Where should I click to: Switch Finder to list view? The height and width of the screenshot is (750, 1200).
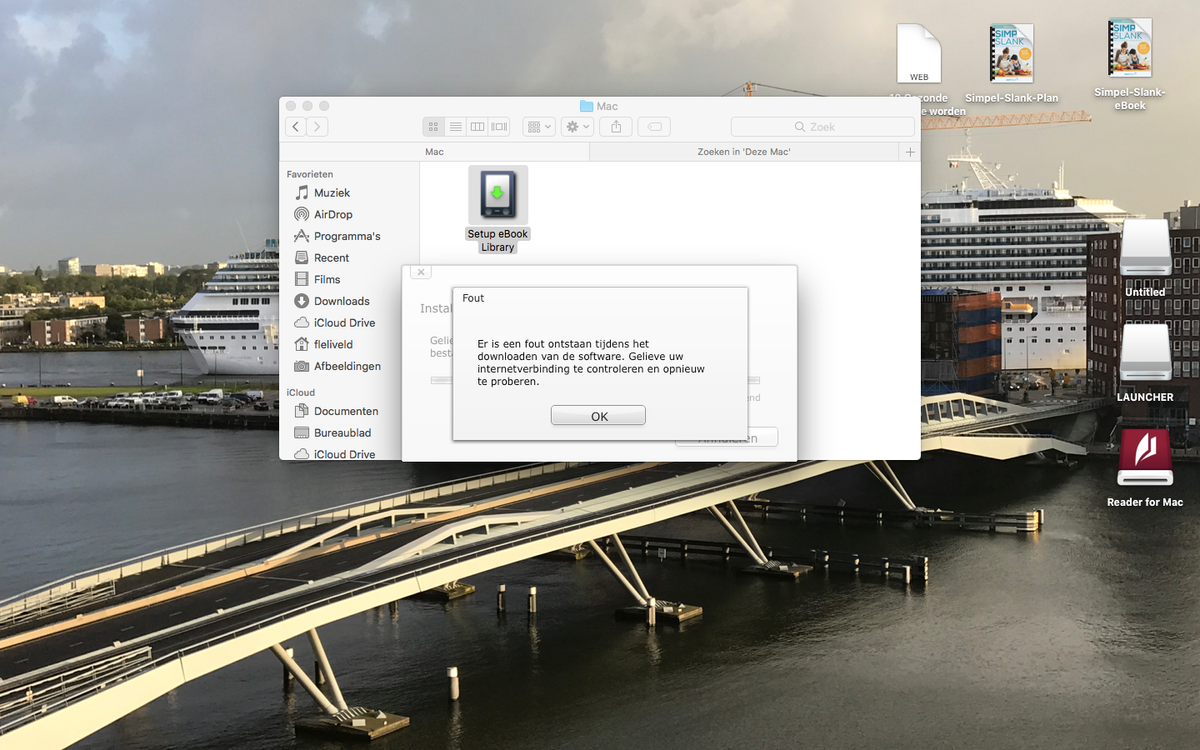(456, 127)
